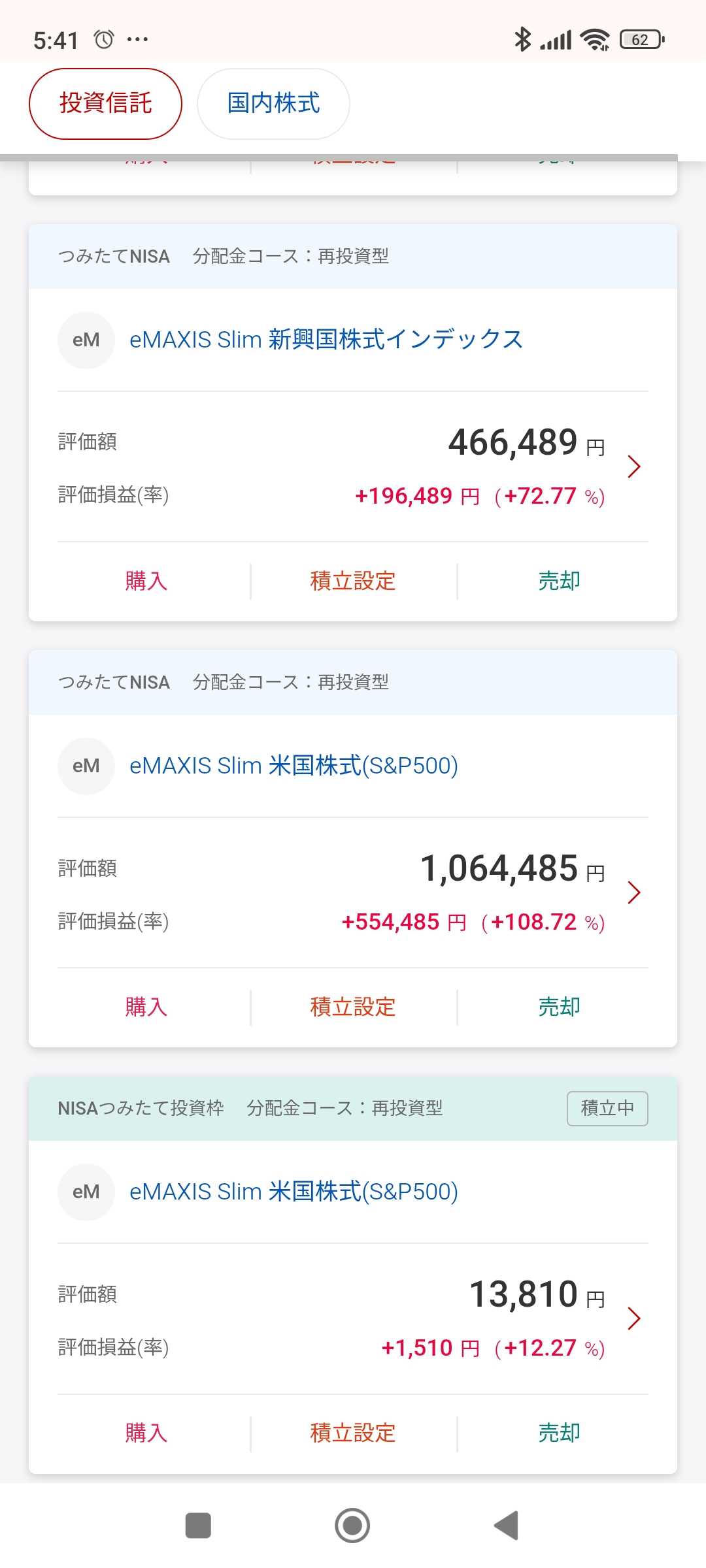
Task: Tap 積立設定 in the 1,064,485円 S&P500 card
Action: click(x=353, y=1007)
